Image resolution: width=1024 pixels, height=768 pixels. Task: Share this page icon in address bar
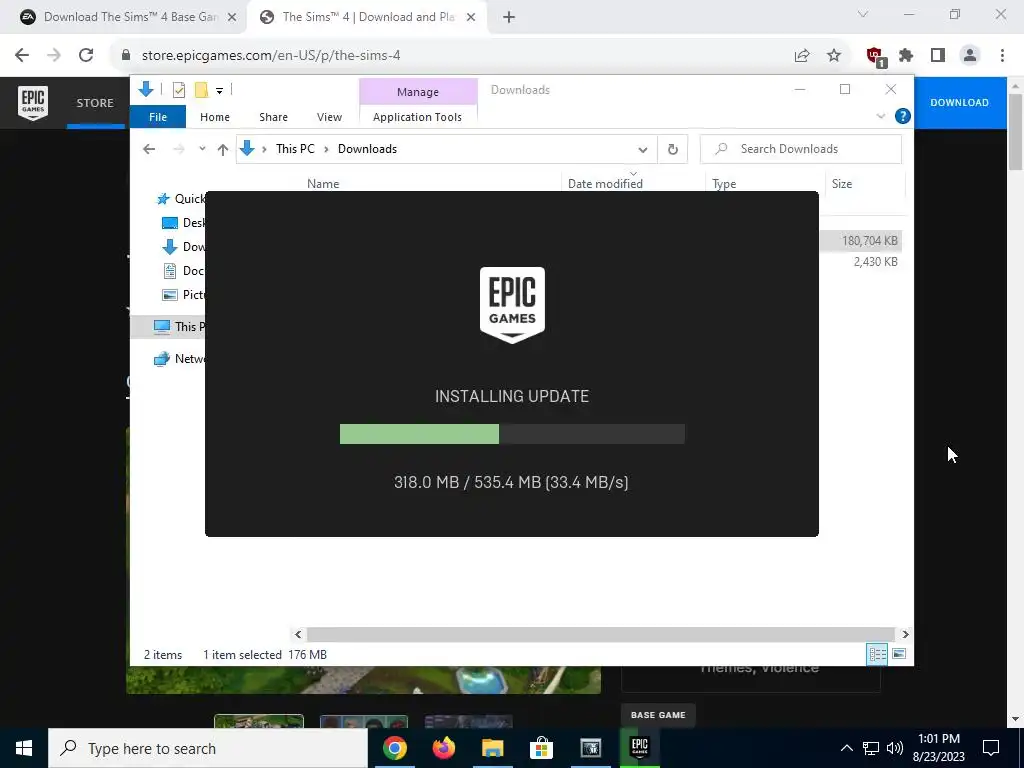(802, 56)
